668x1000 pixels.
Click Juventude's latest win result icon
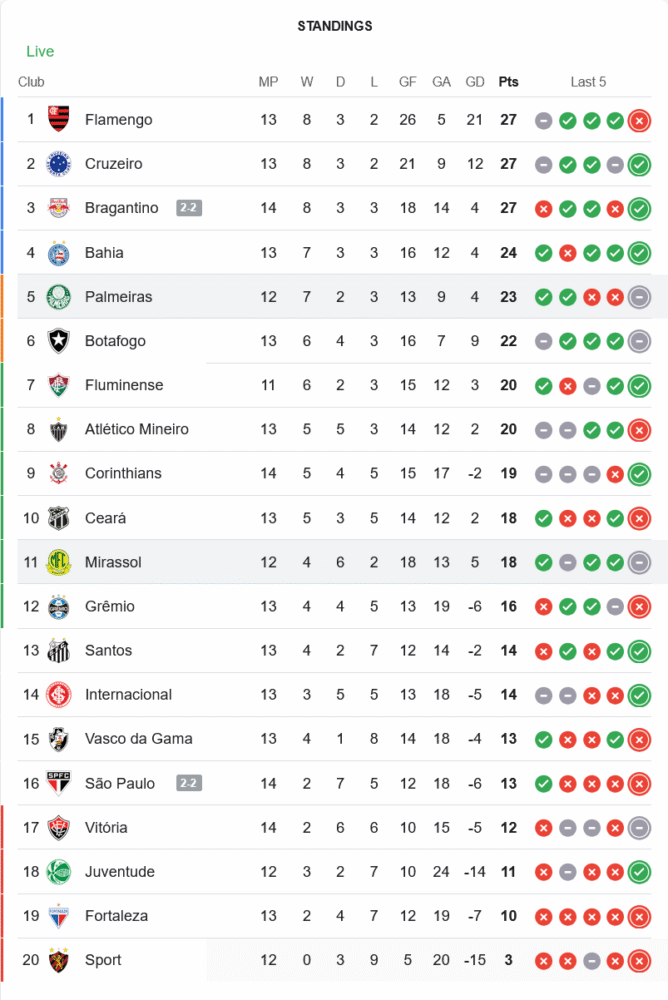(639, 872)
